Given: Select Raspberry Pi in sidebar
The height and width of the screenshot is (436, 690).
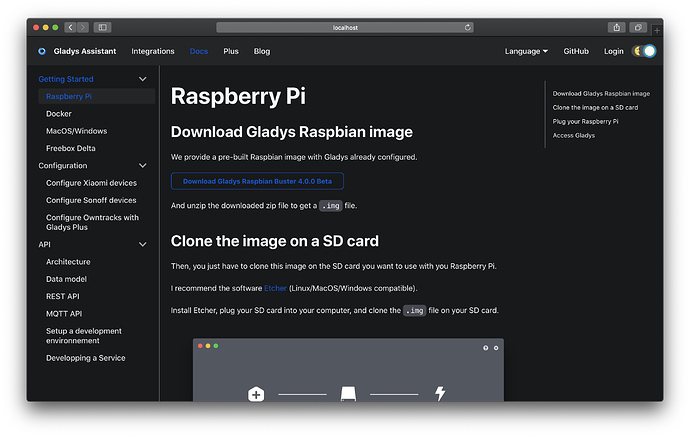Looking at the screenshot, I should click(x=97, y=96).
